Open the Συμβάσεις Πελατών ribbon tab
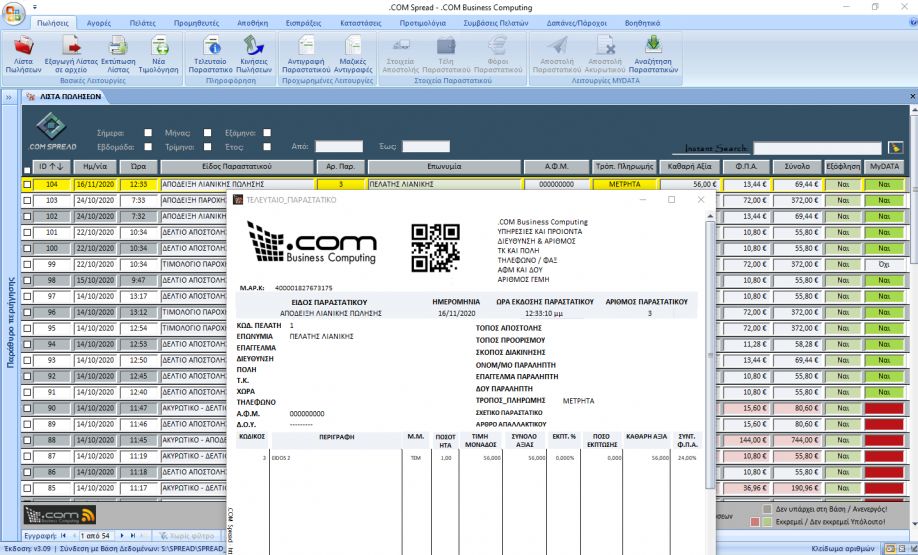Screen dimensions: 918x555 [495, 23]
